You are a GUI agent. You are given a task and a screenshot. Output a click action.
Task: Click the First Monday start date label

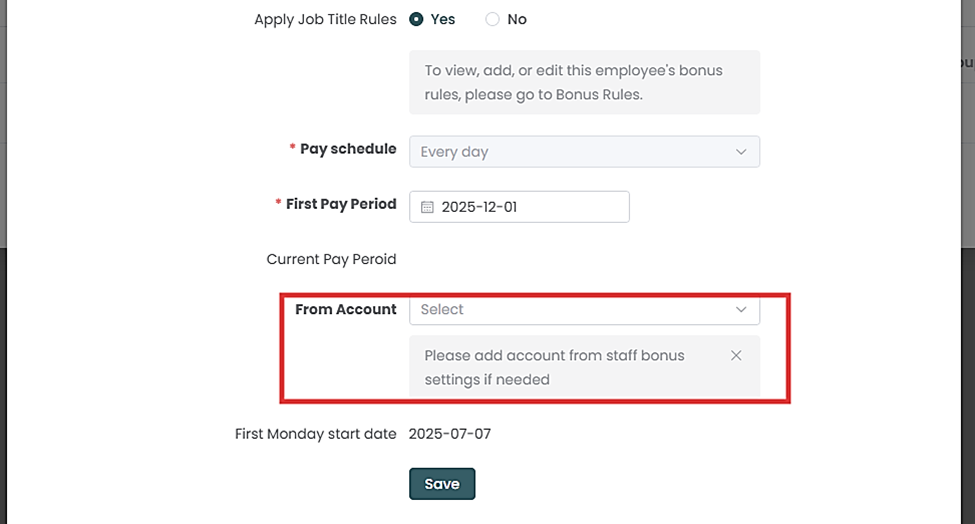(315, 434)
